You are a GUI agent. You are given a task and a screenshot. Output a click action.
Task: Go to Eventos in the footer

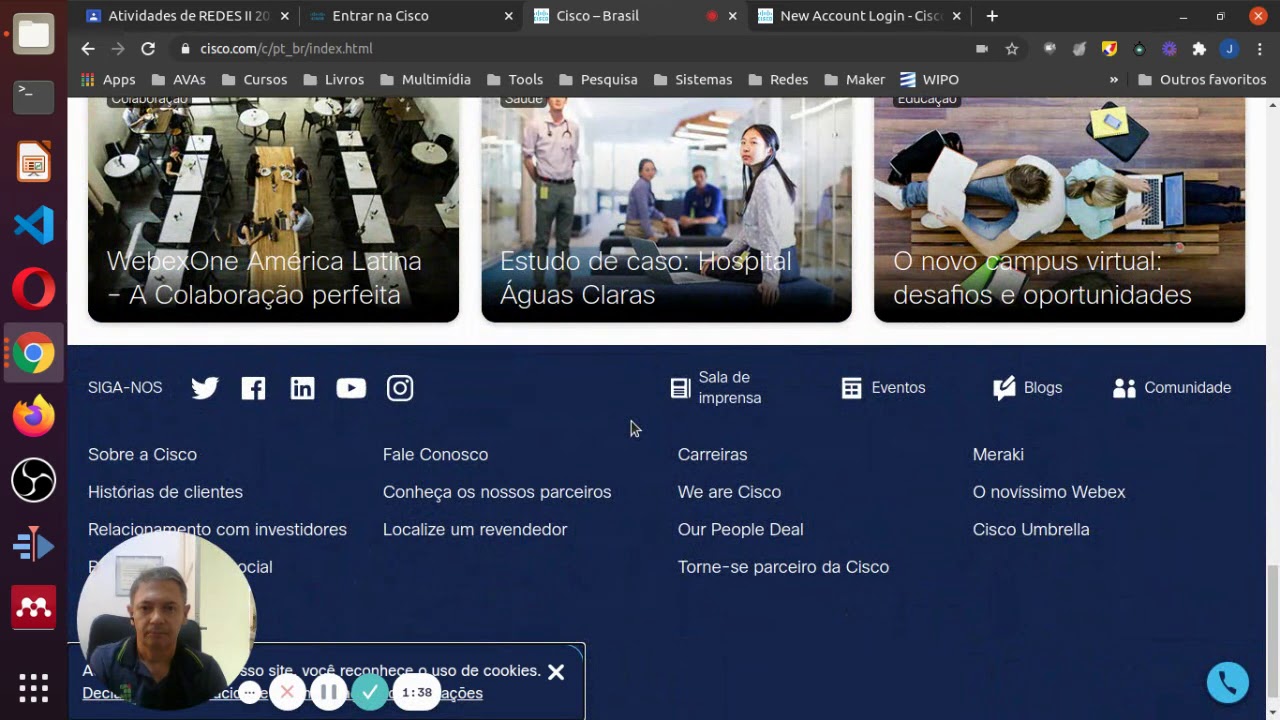click(883, 388)
